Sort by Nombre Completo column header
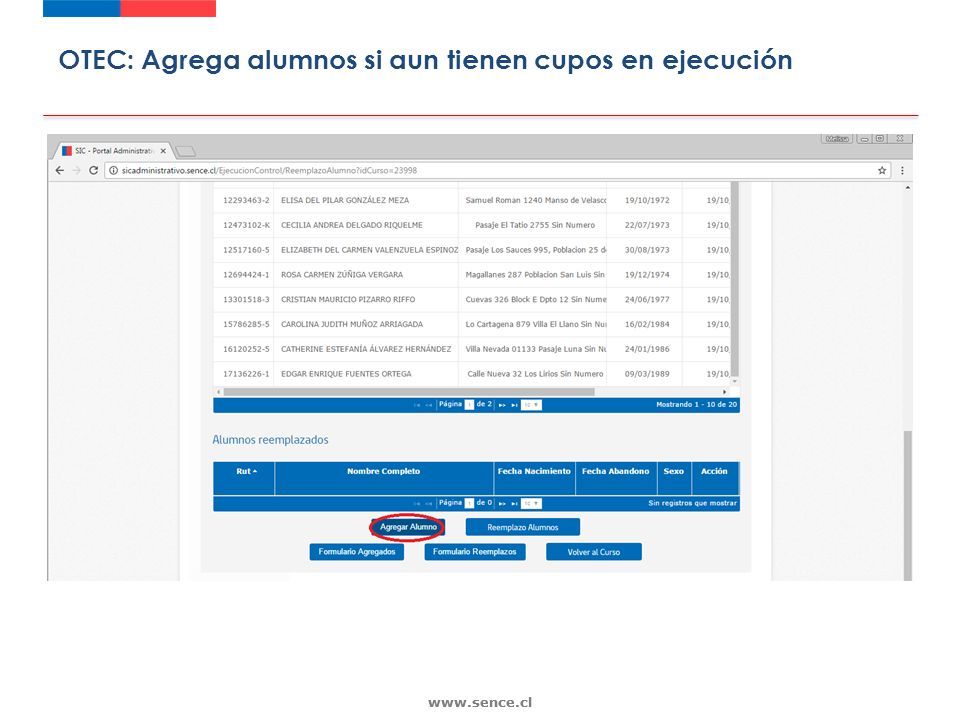The image size is (960, 720). [384, 478]
